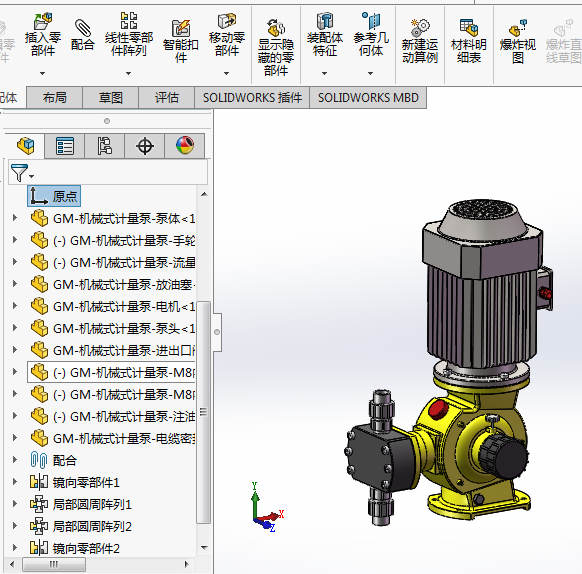The image size is (582, 574).
Task: Click the panel collapse handle
Action: coord(217,332)
